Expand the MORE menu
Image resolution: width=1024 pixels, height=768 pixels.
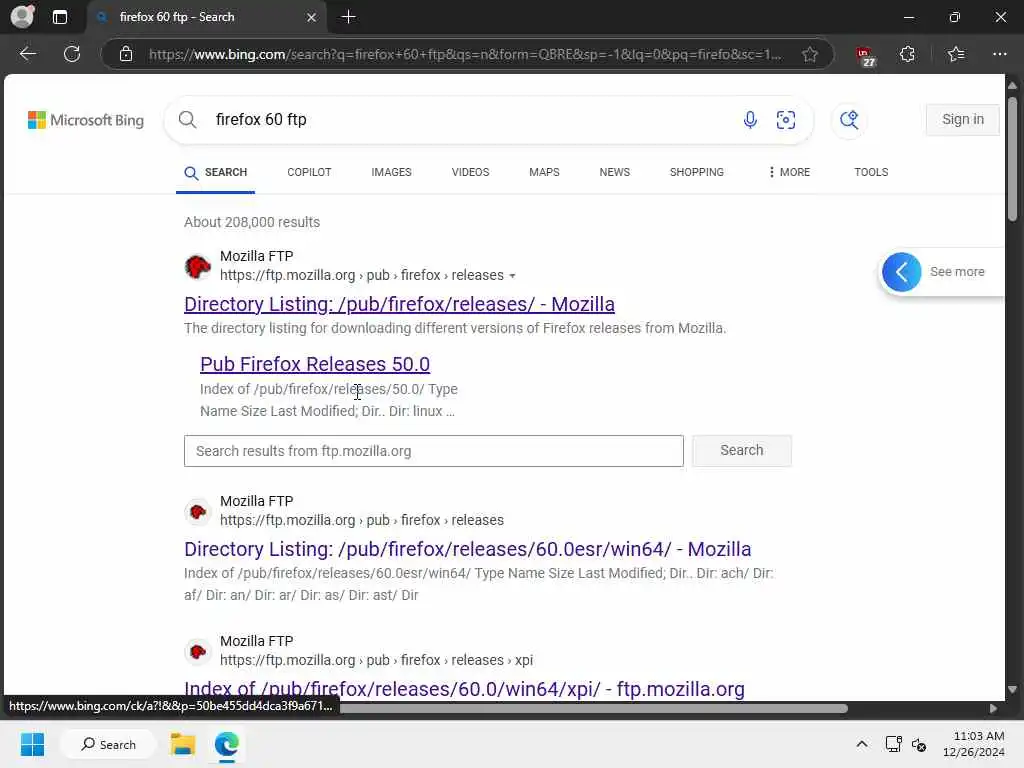(x=789, y=172)
